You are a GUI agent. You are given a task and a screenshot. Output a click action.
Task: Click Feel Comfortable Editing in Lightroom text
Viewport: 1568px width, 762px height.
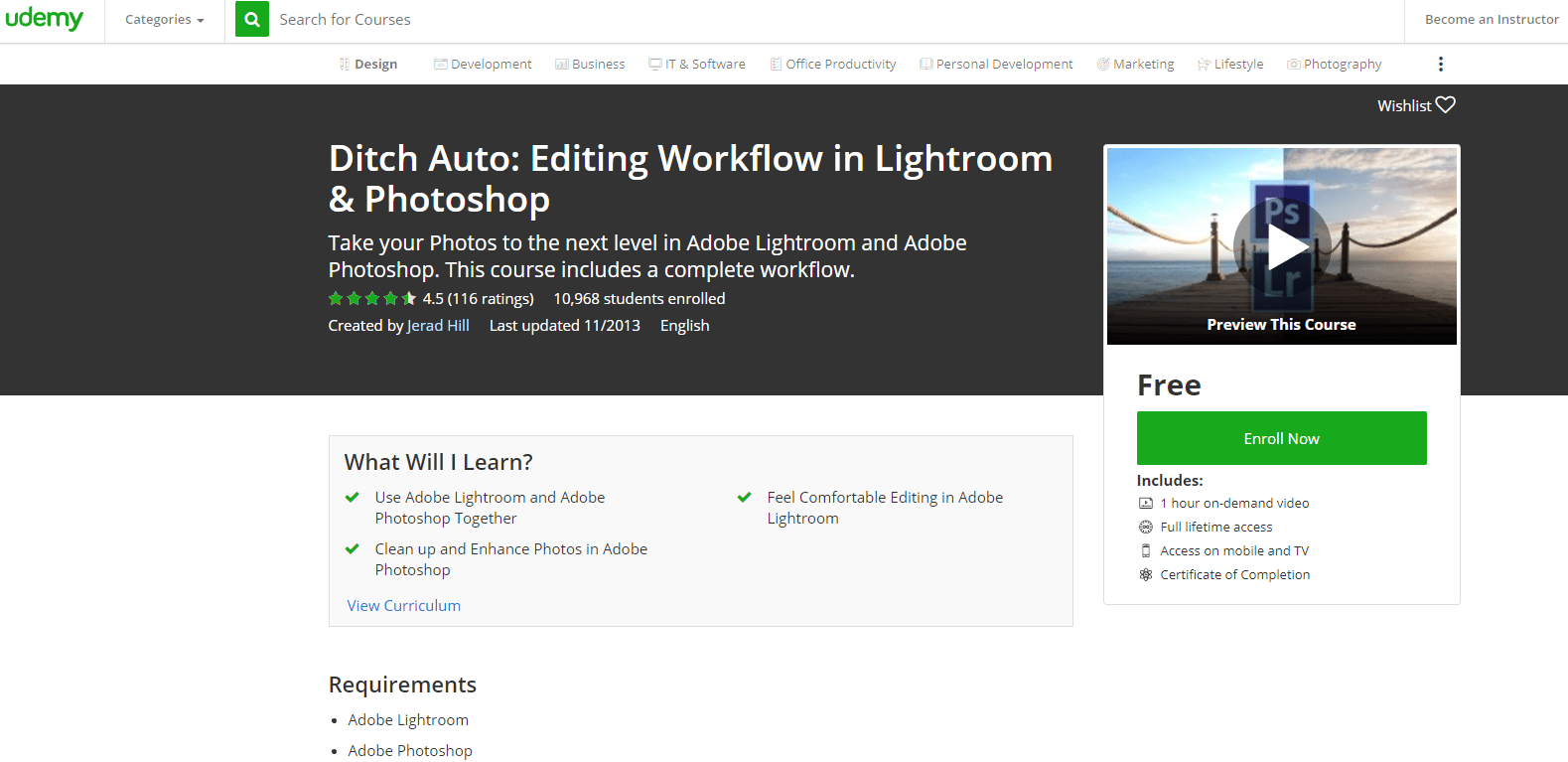coord(885,508)
